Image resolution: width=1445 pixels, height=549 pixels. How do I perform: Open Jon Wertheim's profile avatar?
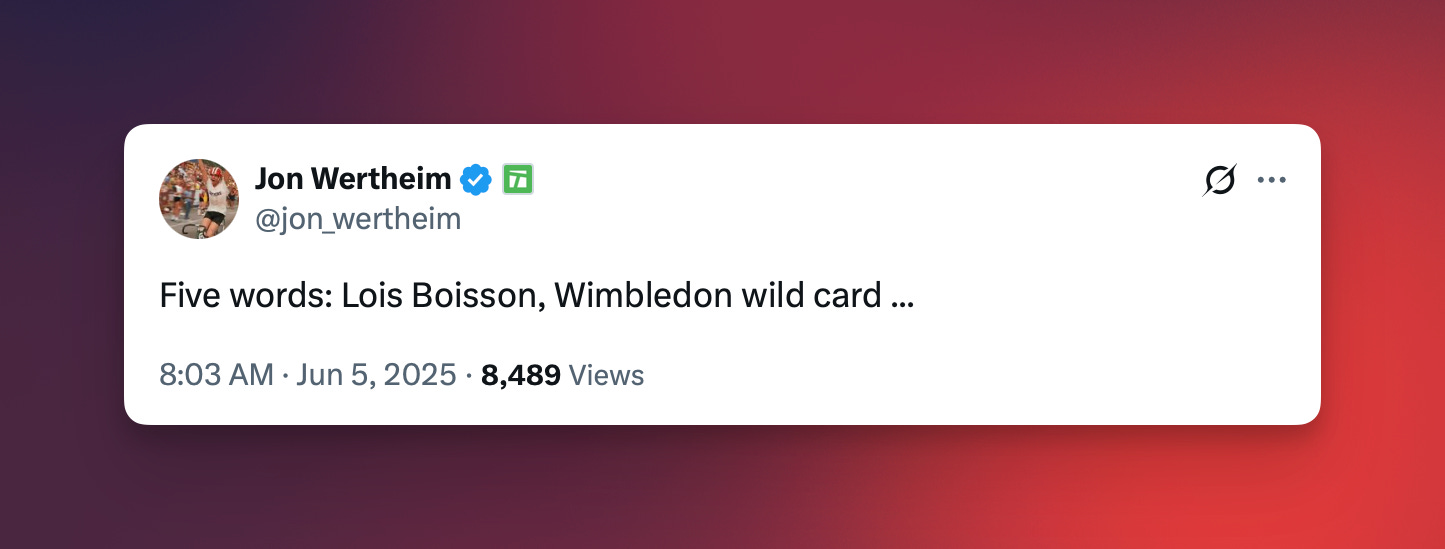pyautogui.click(x=199, y=199)
